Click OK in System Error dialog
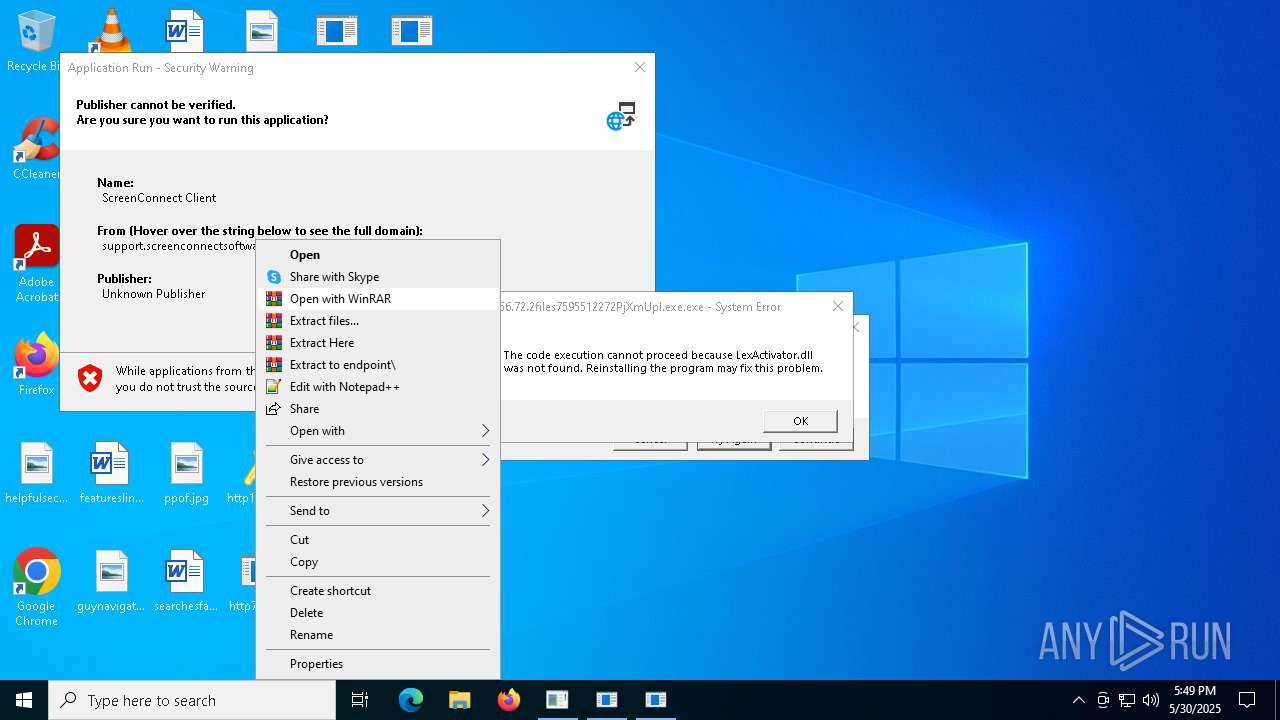This screenshot has width=1280, height=720. click(800, 421)
